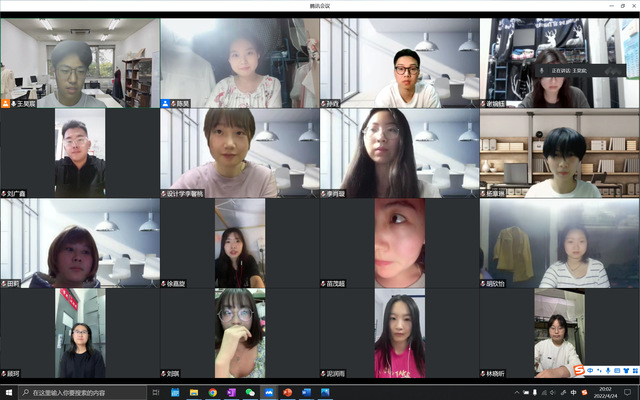The image size is (640, 400).
Task: Click the muted mic icon beside 孙武
Action: tap(324, 103)
